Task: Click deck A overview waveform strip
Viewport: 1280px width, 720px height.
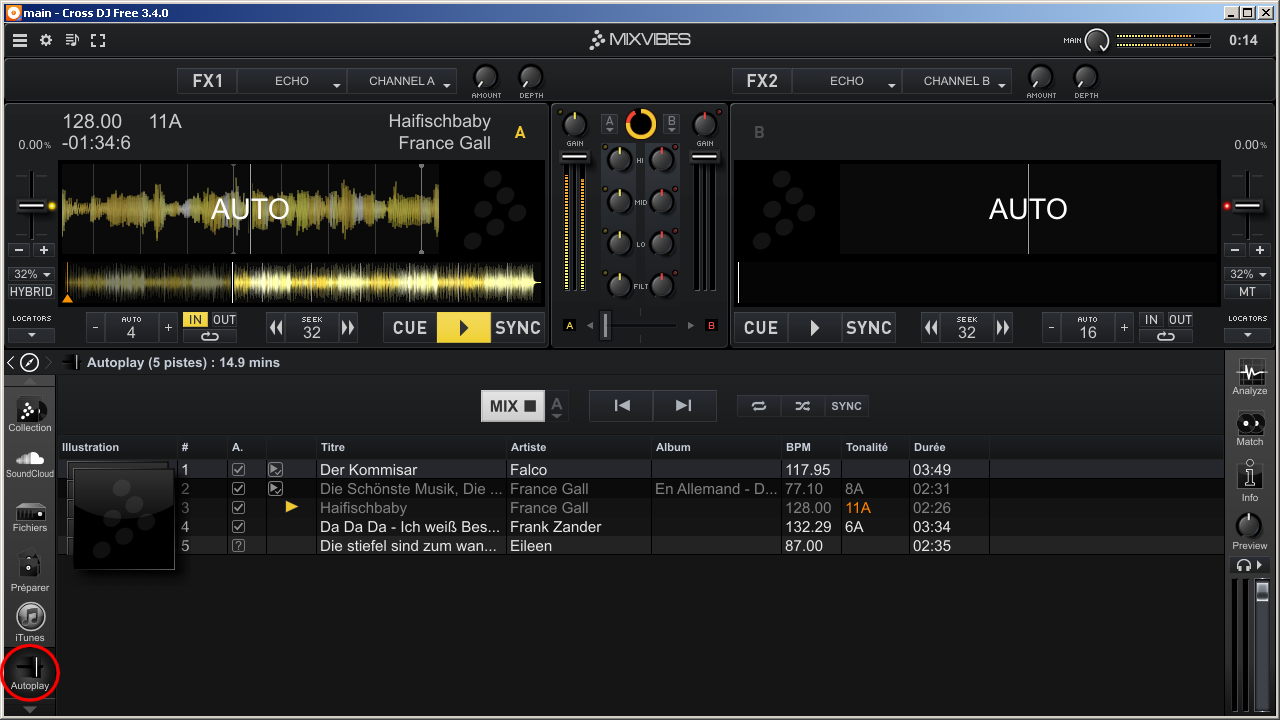Action: click(x=300, y=283)
